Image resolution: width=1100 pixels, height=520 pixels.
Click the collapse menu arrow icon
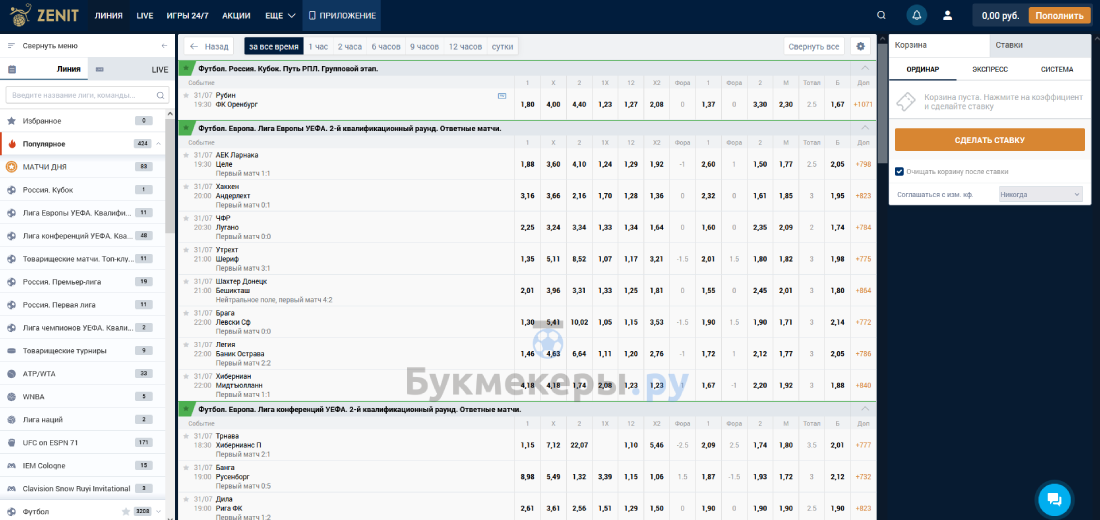click(164, 46)
